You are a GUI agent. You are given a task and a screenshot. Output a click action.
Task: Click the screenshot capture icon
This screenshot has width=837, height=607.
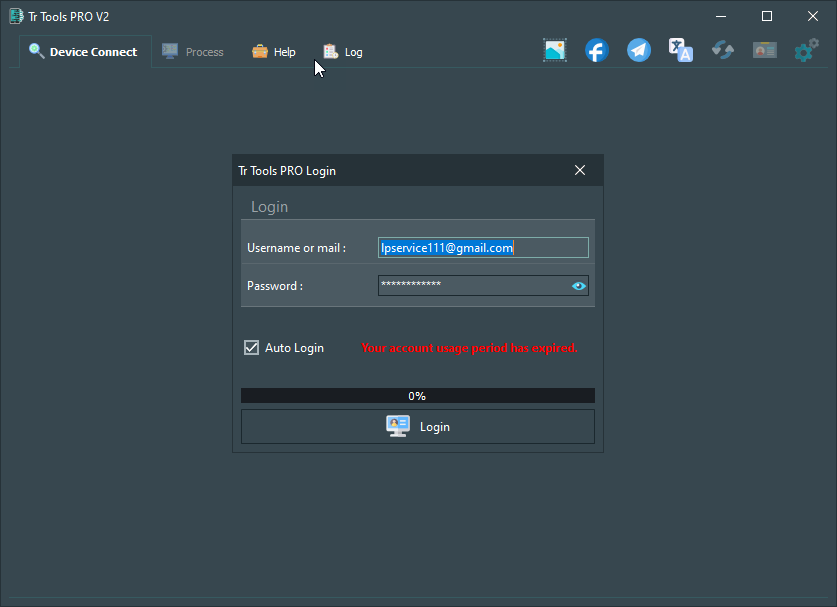pos(555,50)
